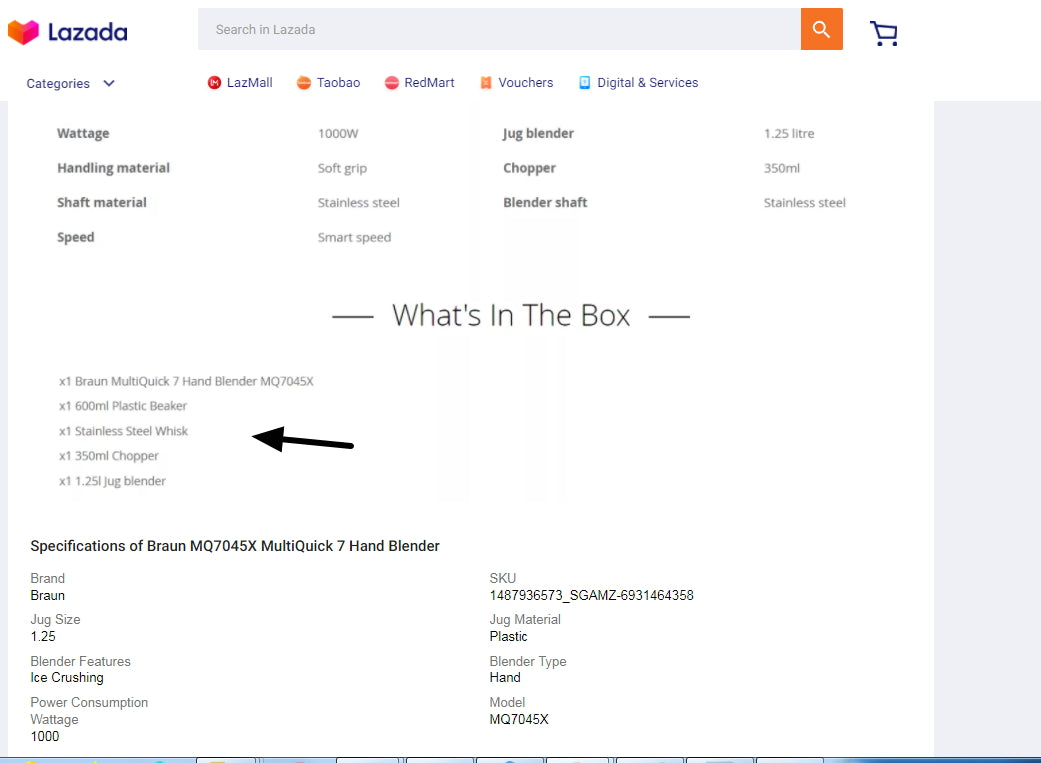Click the Stainless Steel Whisk list item

point(124,431)
